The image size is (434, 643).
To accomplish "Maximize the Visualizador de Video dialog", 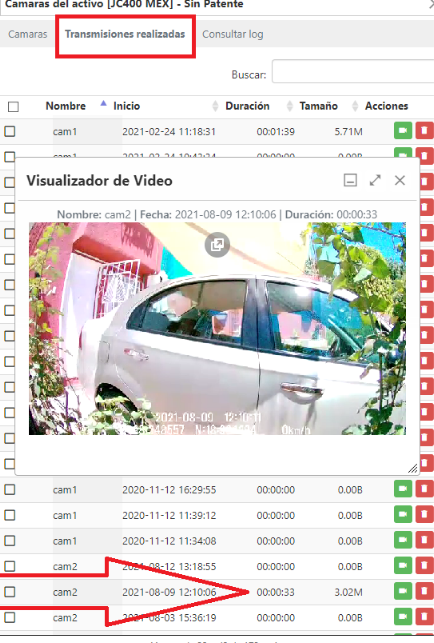I will (375, 180).
